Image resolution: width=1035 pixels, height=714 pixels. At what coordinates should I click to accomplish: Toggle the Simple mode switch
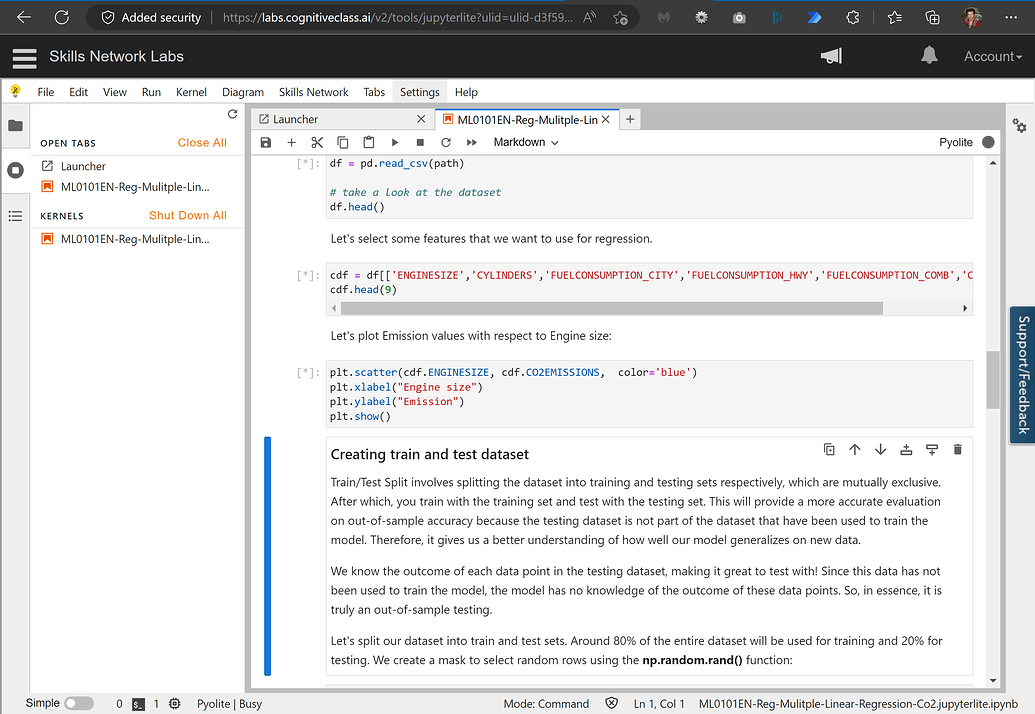[78, 704]
